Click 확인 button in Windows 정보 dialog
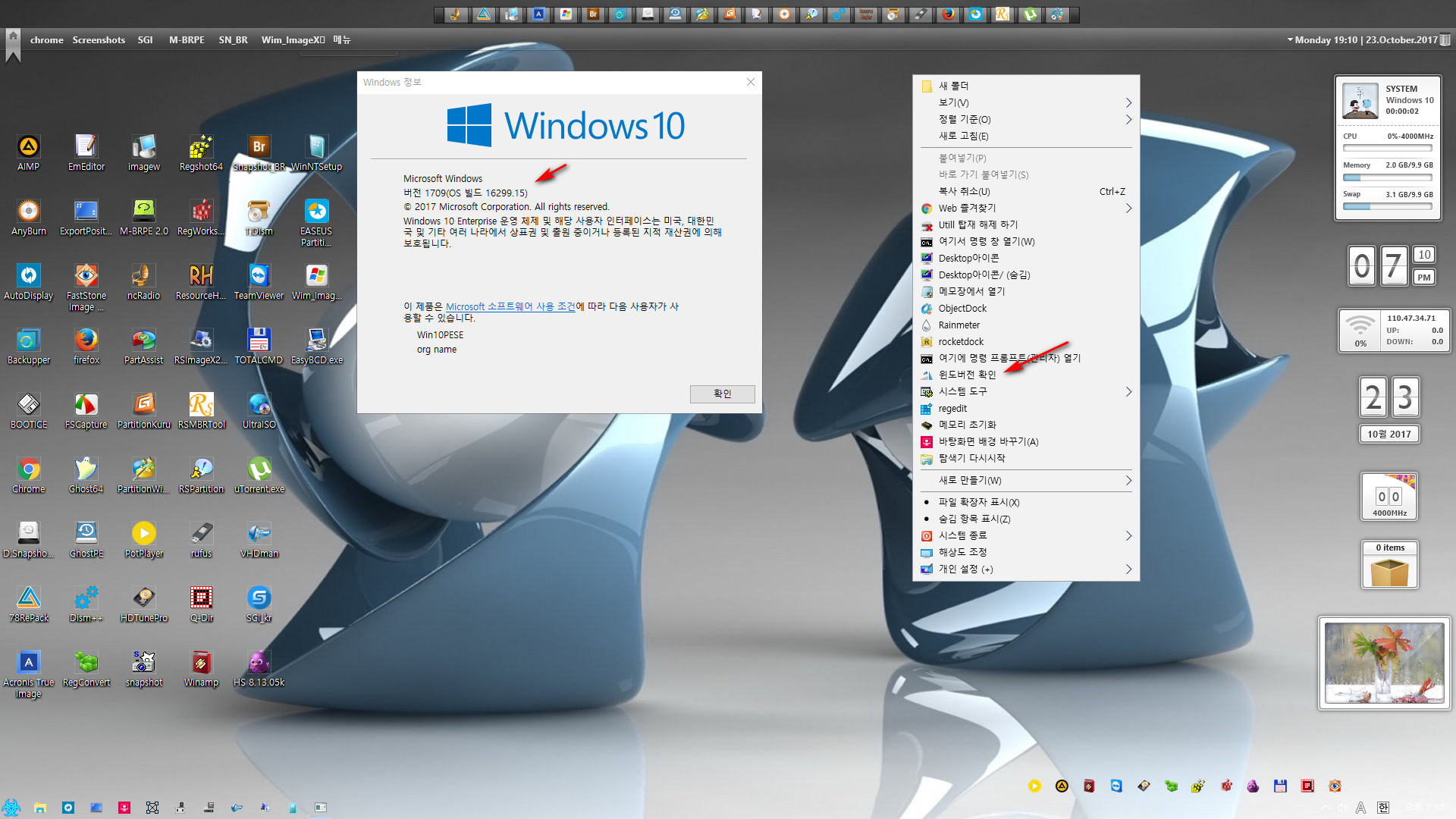Screen dimensions: 1456x819 (722, 394)
